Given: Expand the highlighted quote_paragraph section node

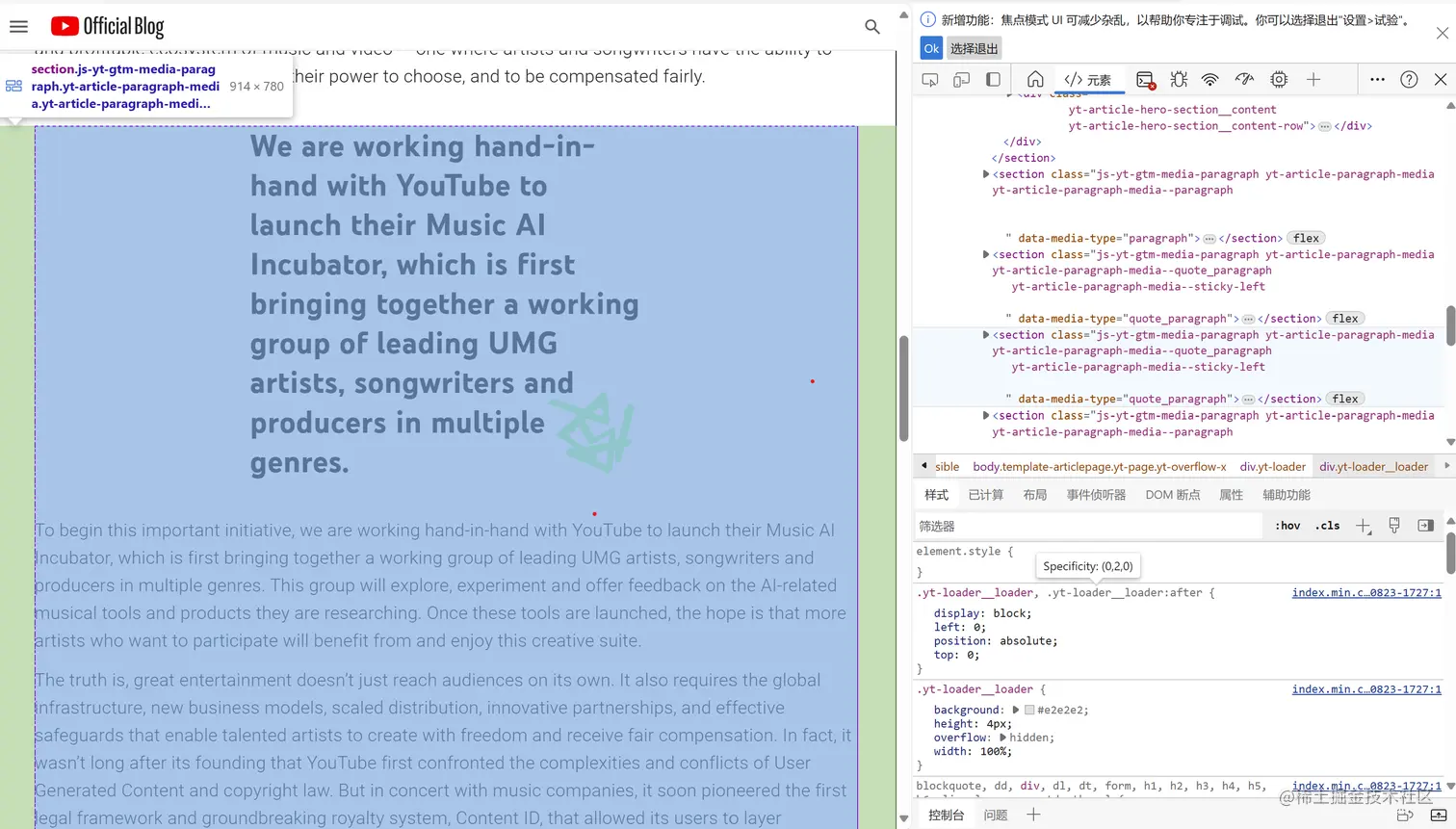Looking at the screenshot, I should pos(986,335).
